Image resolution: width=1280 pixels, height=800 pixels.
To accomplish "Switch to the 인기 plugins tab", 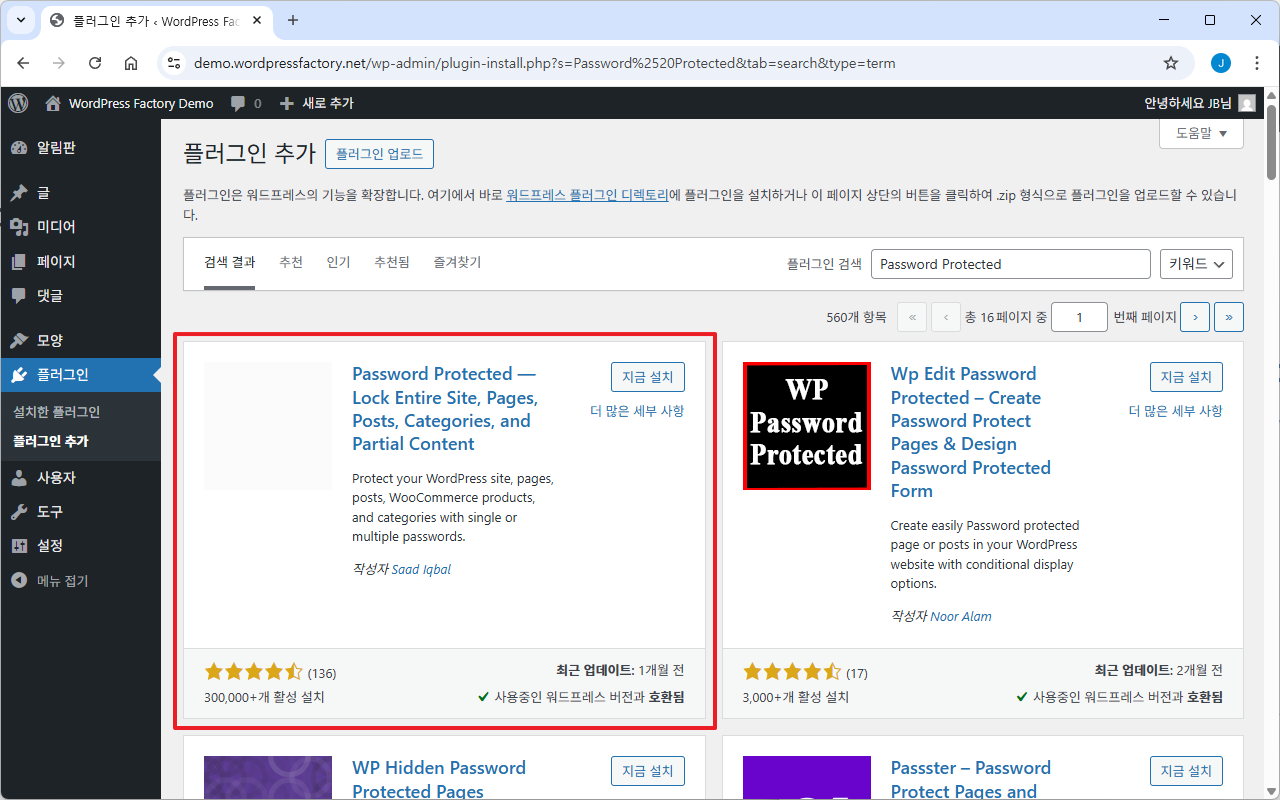I will (x=338, y=262).
